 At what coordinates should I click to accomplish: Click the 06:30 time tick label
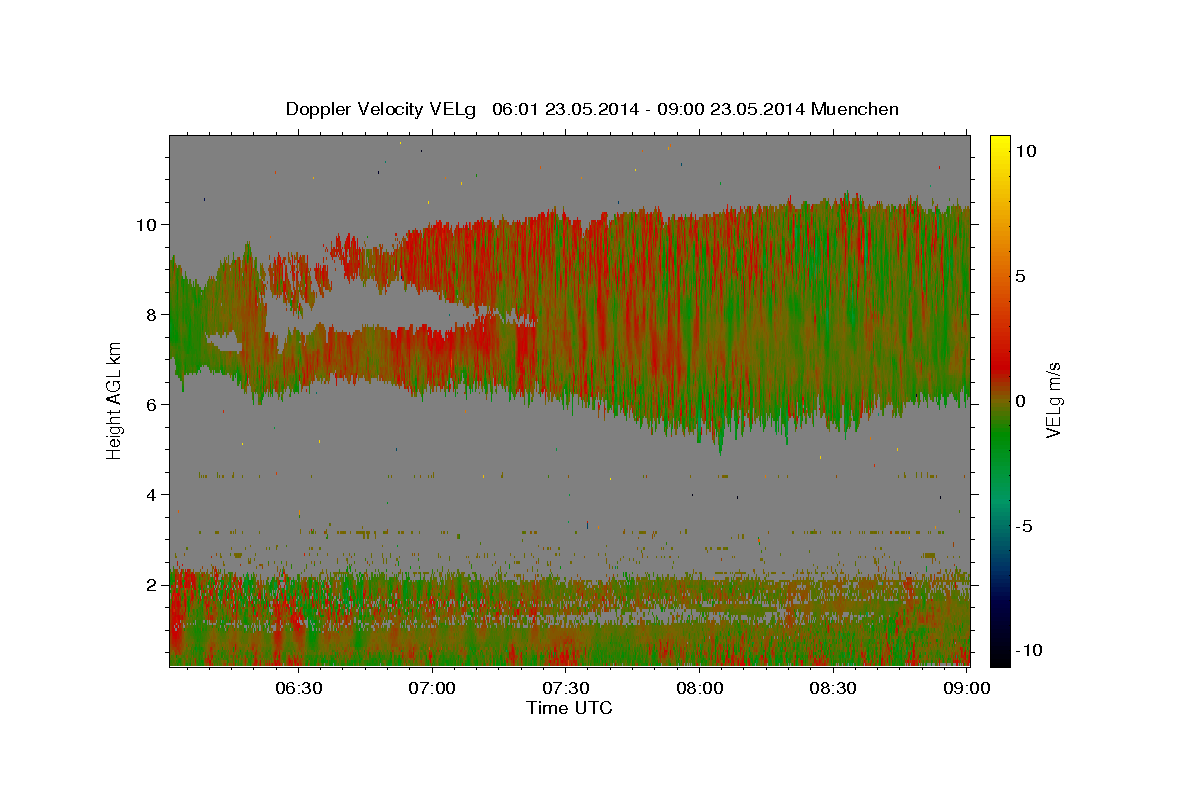tap(299, 688)
